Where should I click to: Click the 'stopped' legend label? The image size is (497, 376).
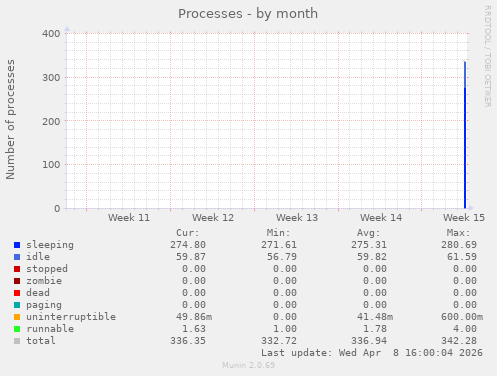(47, 269)
